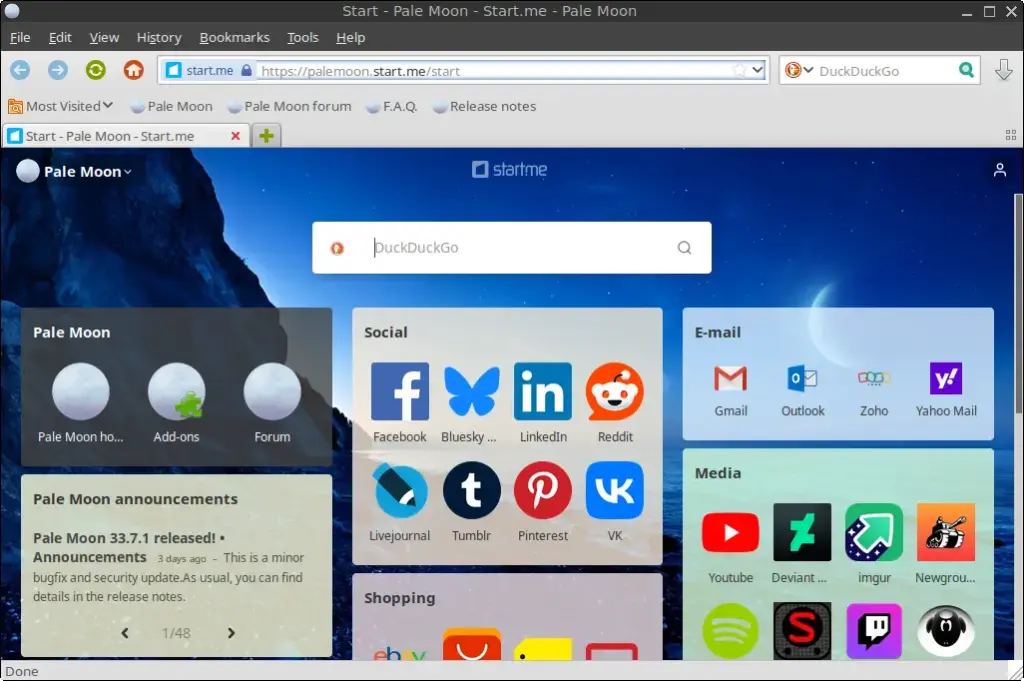
Task: Go forward with the Forward arrow
Action: click(57, 70)
